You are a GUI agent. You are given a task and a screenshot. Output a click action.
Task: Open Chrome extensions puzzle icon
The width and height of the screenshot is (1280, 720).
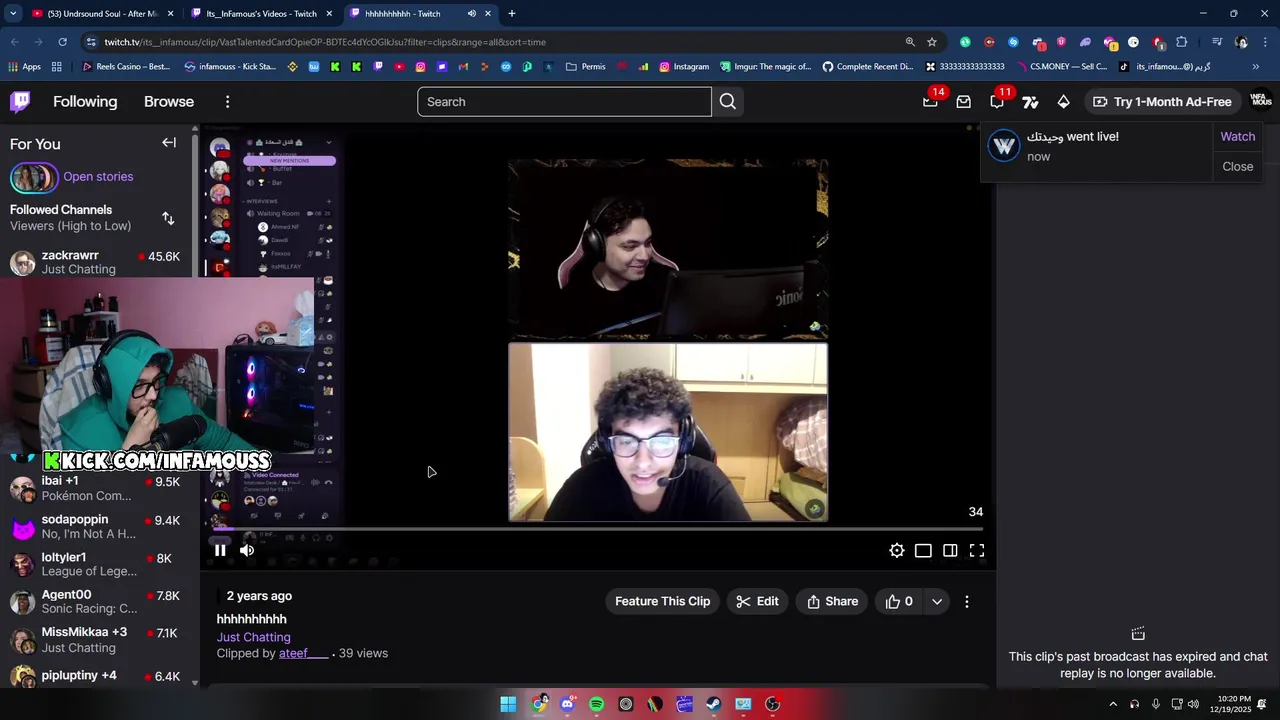pyautogui.click(x=1182, y=42)
